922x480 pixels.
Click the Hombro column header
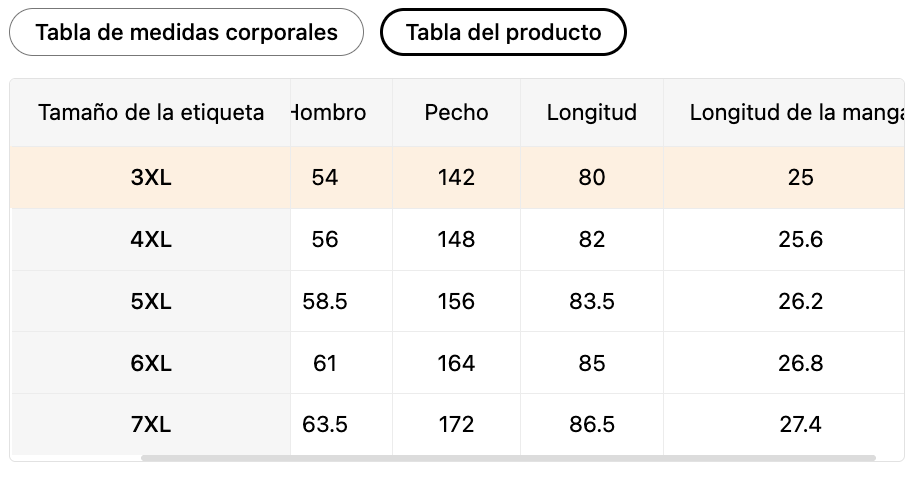tap(329, 112)
